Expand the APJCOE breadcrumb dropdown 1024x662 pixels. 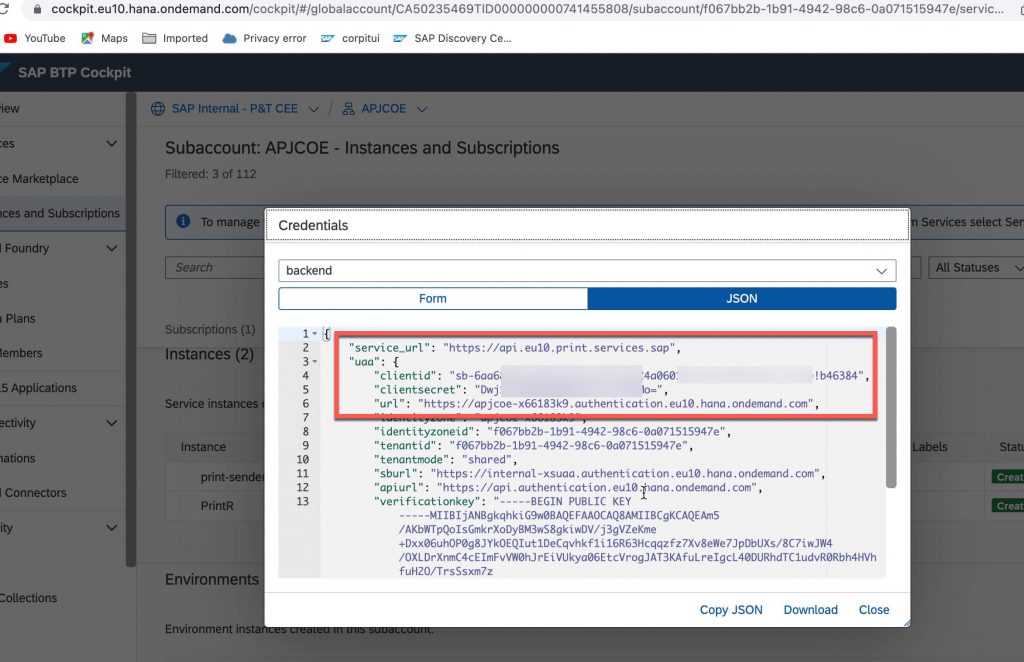(x=422, y=109)
